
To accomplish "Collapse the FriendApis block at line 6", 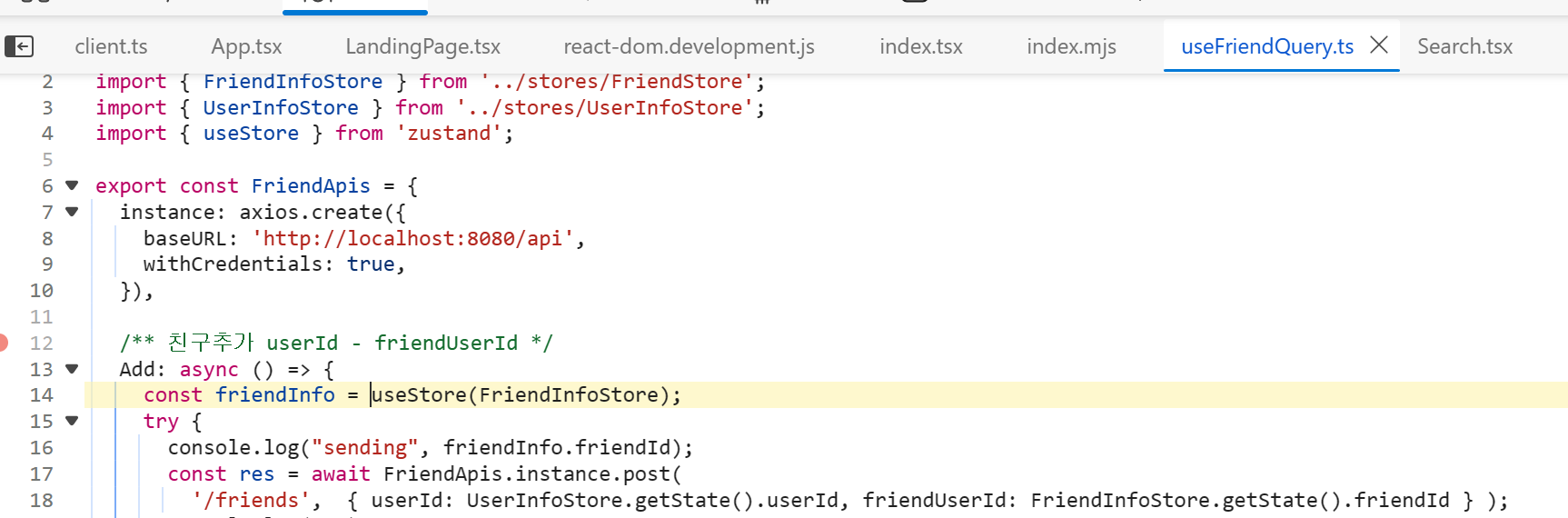I will [x=72, y=185].
